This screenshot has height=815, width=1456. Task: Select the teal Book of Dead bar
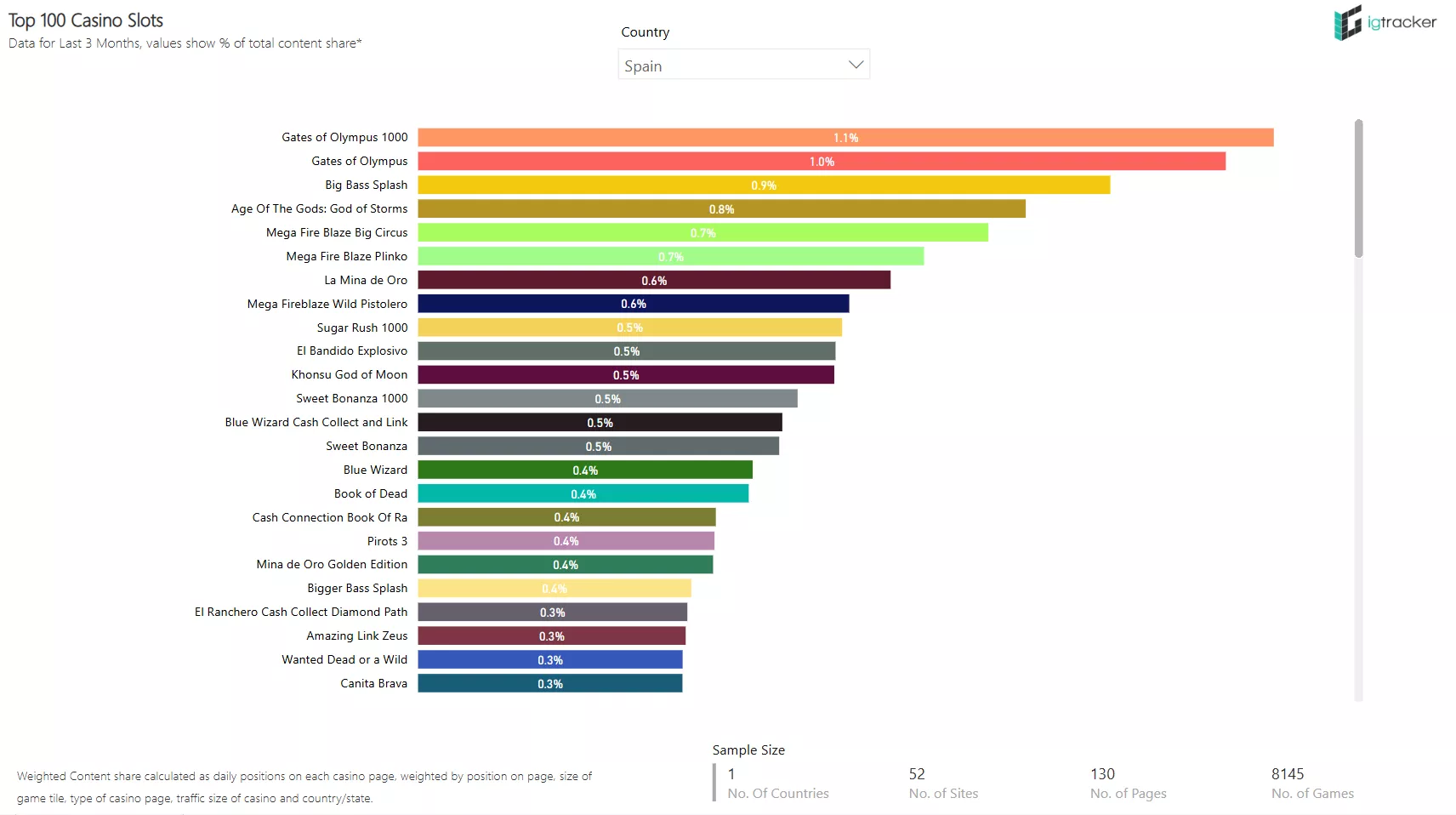[583, 493]
